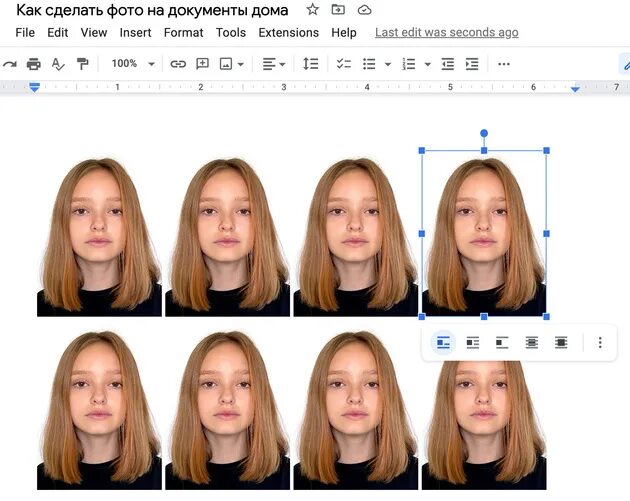Click the bottom-right resize handle of selected photo
This screenshot has width=630, height=501.
click(x=546, y=317)
